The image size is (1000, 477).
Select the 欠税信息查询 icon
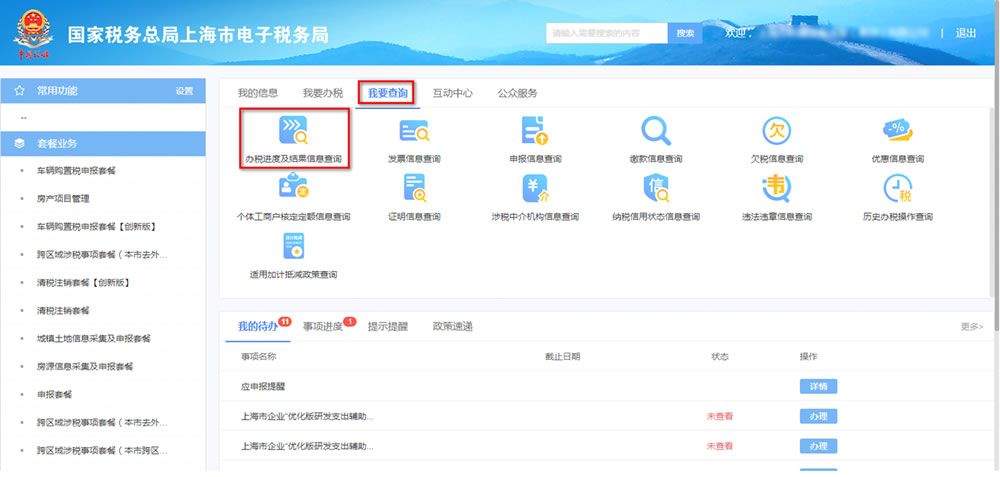click(x=777, y=131)
